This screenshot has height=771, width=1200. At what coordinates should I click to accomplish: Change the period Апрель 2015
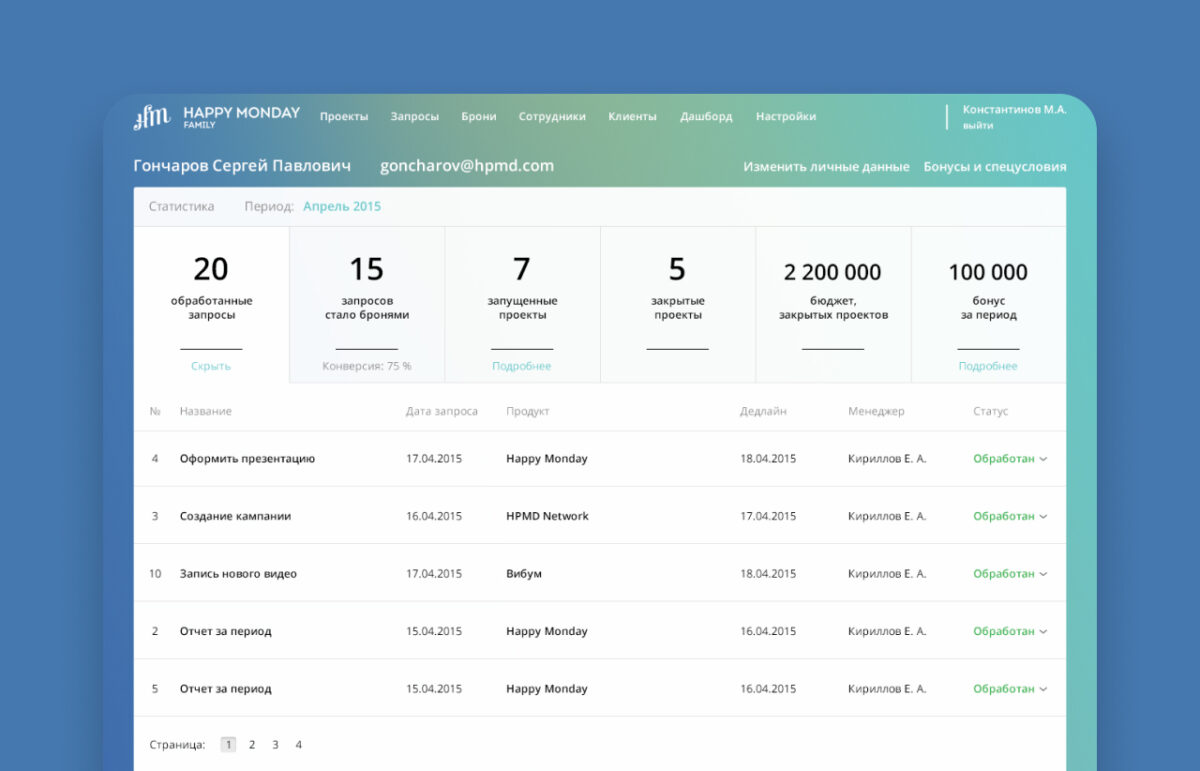click(342, 207)
